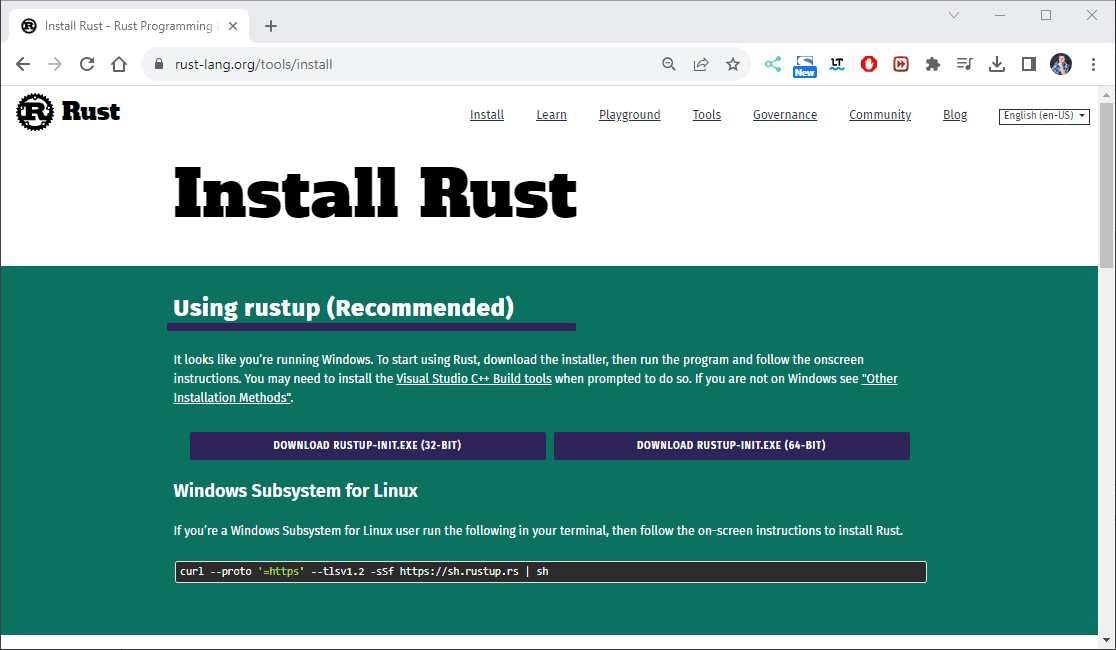Image resolution: width=1116 pixels, height=650 pixels.
Task: Bookmark this page with the star icon
Action: click(733, 64)
